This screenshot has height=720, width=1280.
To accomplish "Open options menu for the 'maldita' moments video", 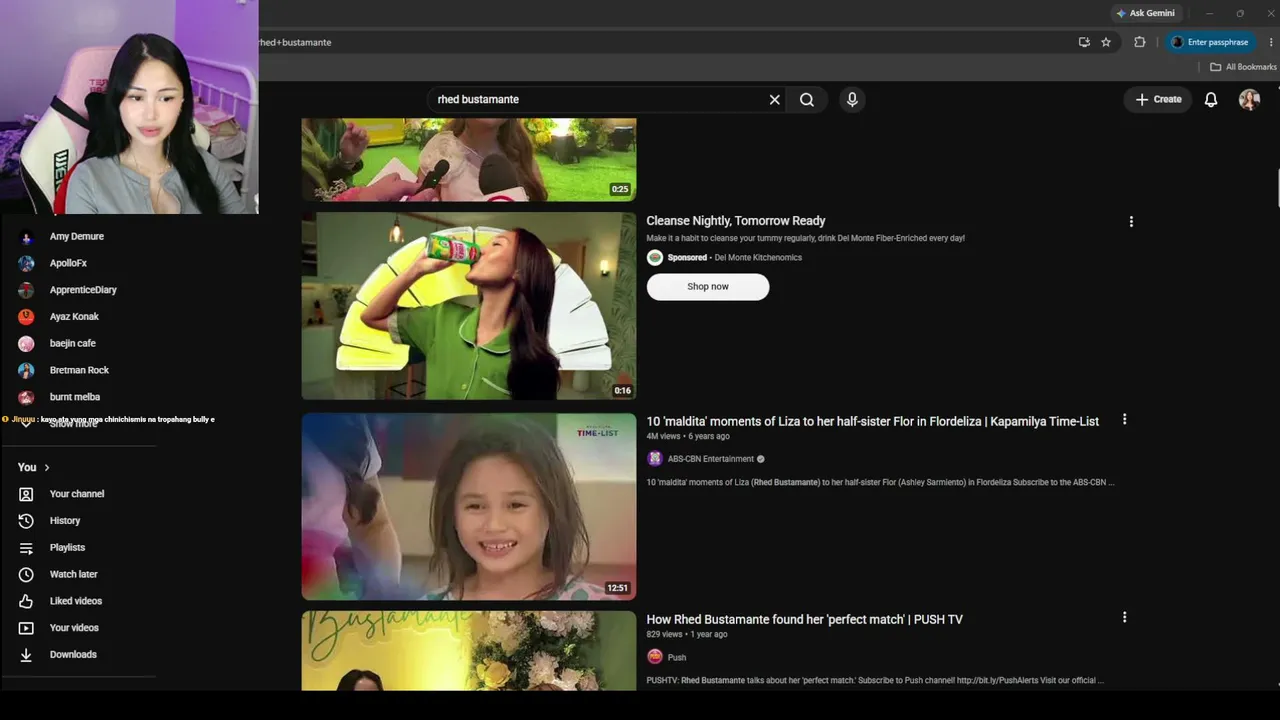I will (x=1124, y=420).
